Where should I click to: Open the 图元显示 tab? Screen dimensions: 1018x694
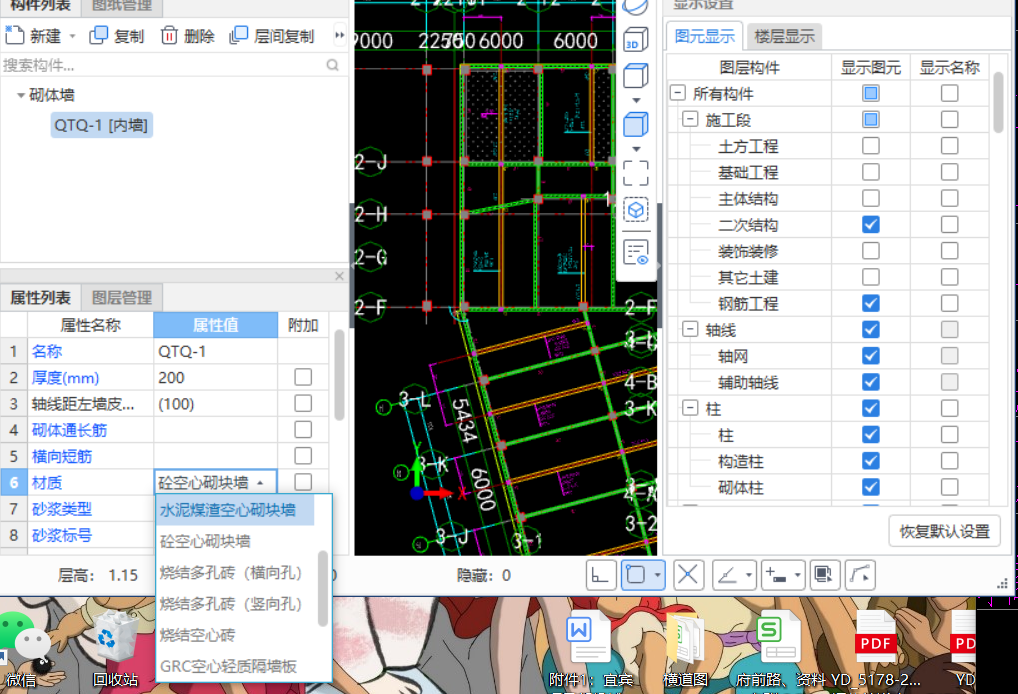coord(704,36)
